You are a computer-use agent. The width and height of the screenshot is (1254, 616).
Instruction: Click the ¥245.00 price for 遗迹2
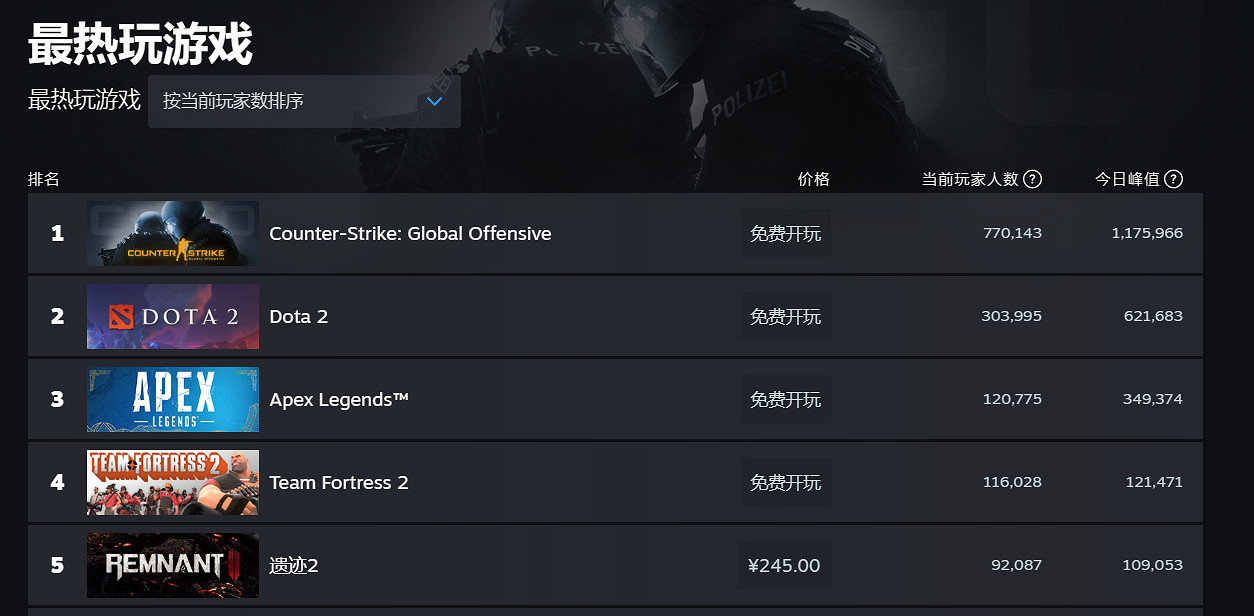(784, 565)
